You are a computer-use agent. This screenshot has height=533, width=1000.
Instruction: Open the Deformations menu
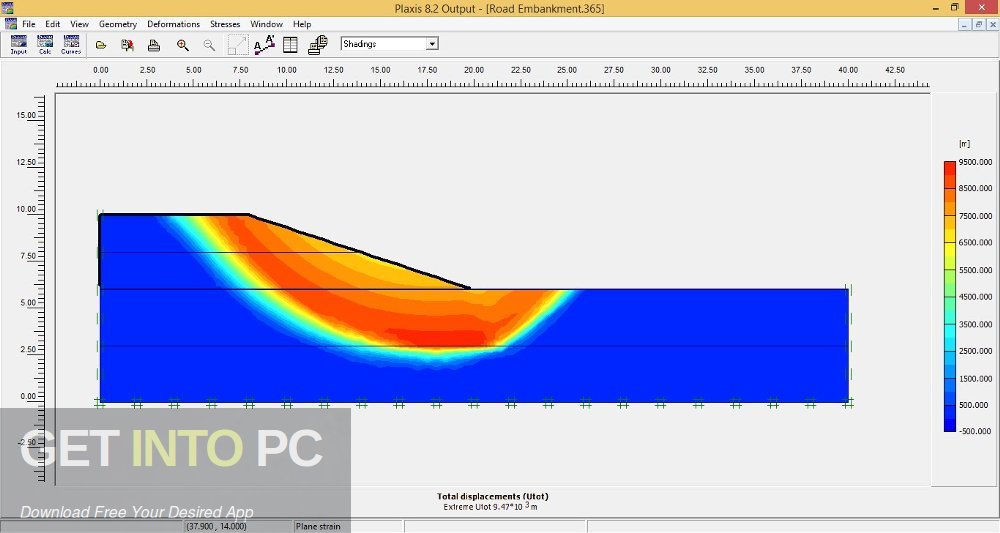tap(173, 24)
